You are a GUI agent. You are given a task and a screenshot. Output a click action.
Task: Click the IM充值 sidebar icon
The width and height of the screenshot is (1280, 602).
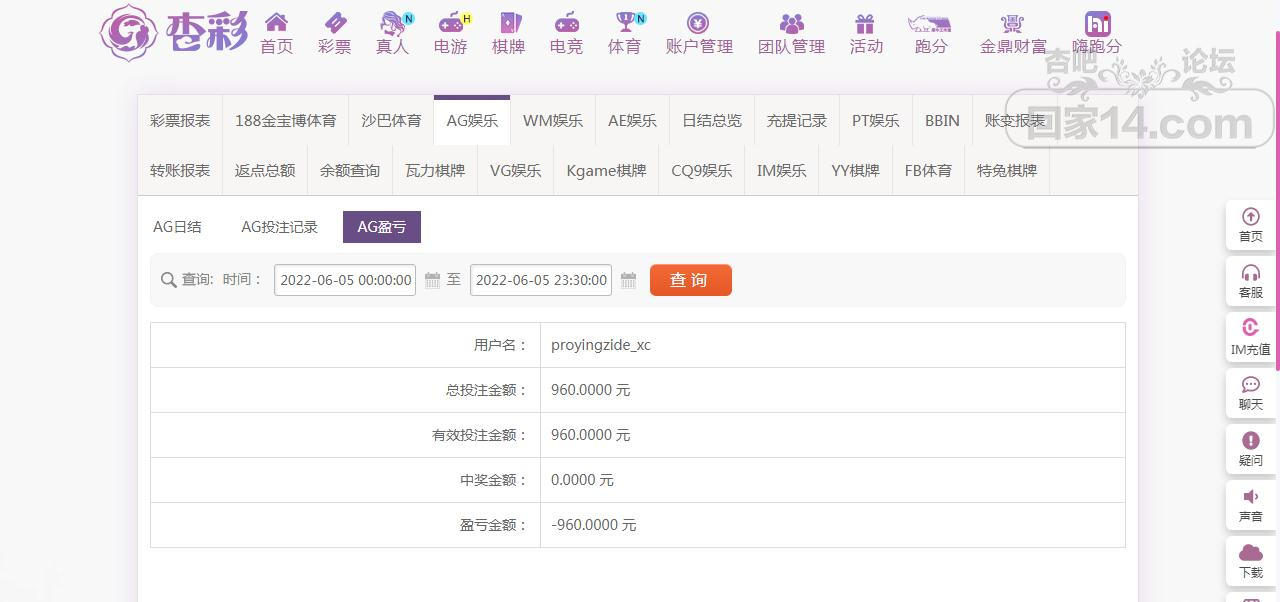tap(1250, 329)
